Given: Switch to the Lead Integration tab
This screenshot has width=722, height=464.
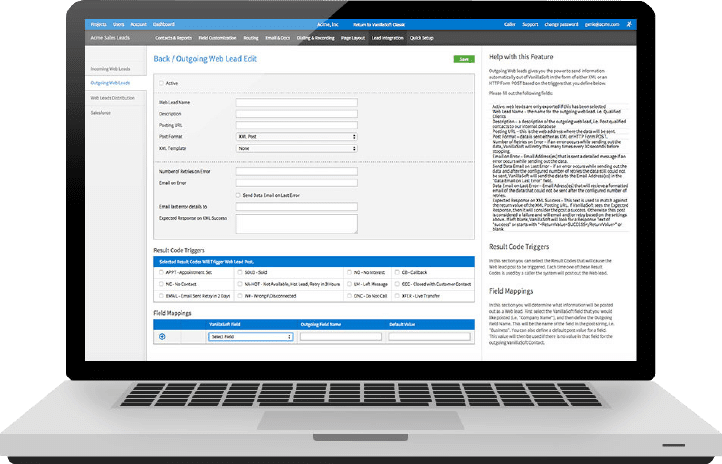Looking at the screenshot, I should click(386, 35).
